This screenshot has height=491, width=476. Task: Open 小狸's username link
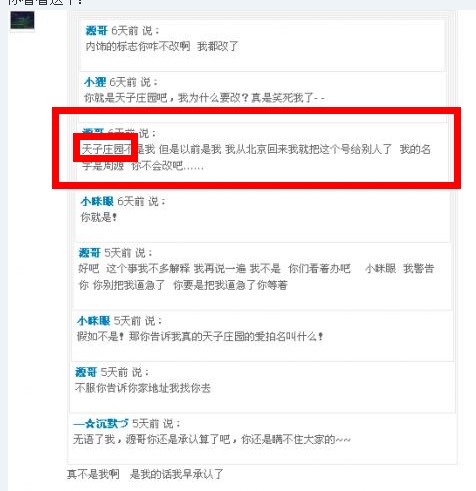95,82
